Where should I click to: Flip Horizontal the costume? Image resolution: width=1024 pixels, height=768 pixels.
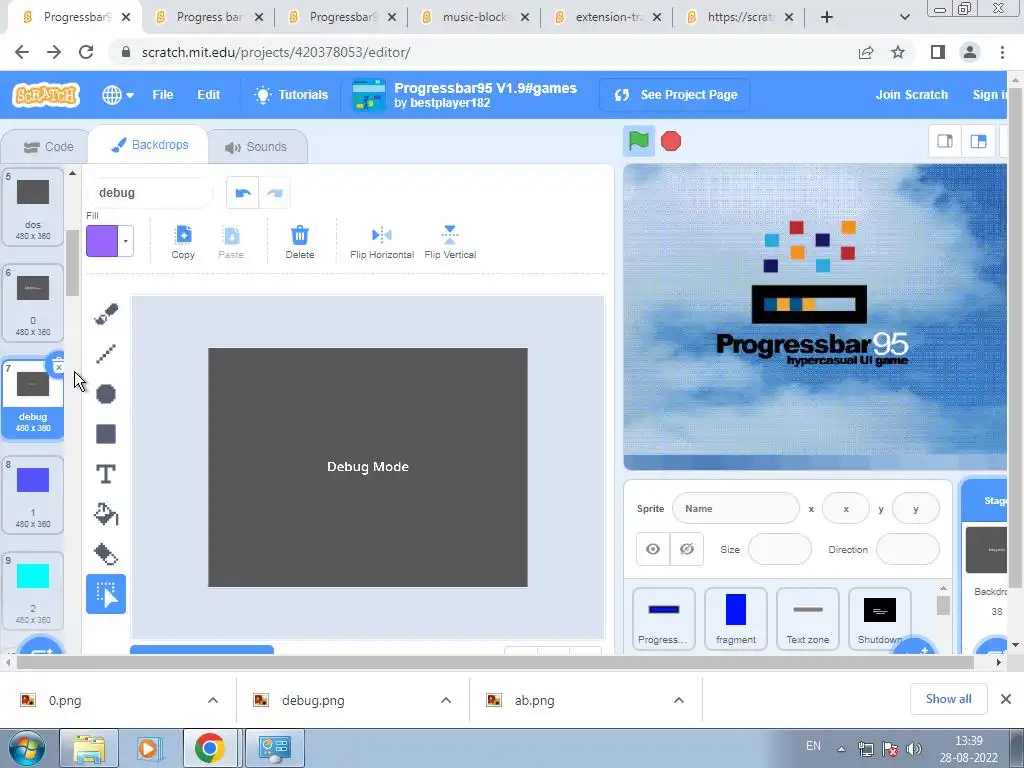click(382, 242)
